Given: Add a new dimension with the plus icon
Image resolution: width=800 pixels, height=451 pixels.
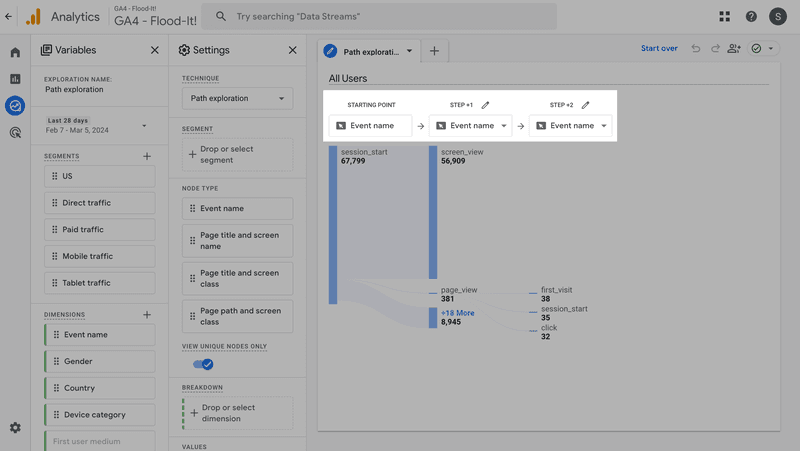Looking at the screenshot, I should click(147, 314).
